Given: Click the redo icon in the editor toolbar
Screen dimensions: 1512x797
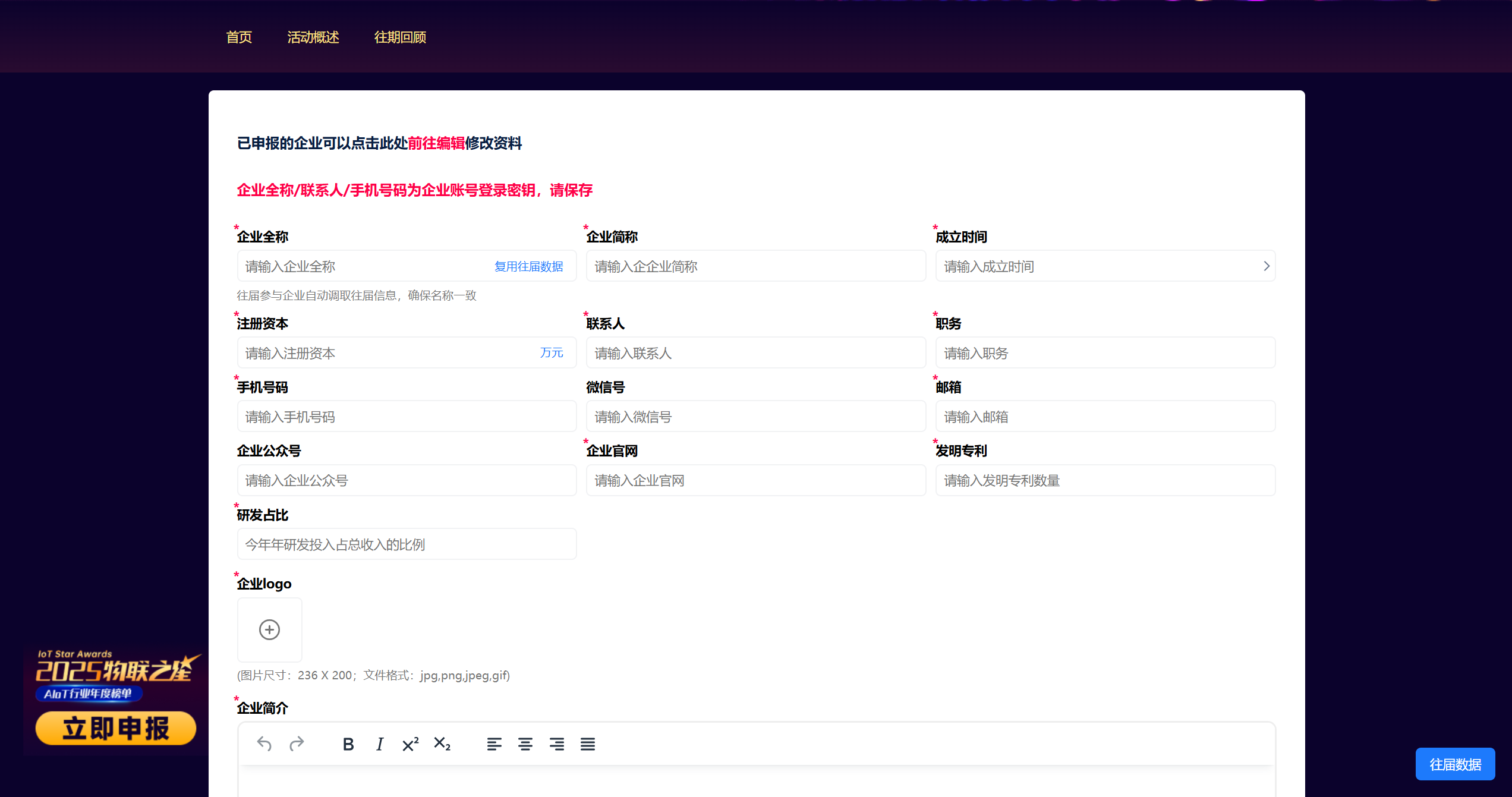Looking at the screenshot, I should (x=296, y=744).
